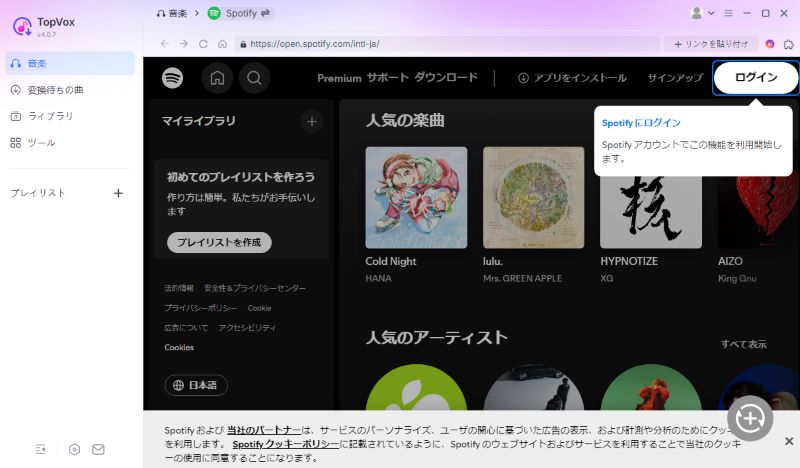Open ダウンロード link
Screen dimensions: 800x468
[446, 78]
